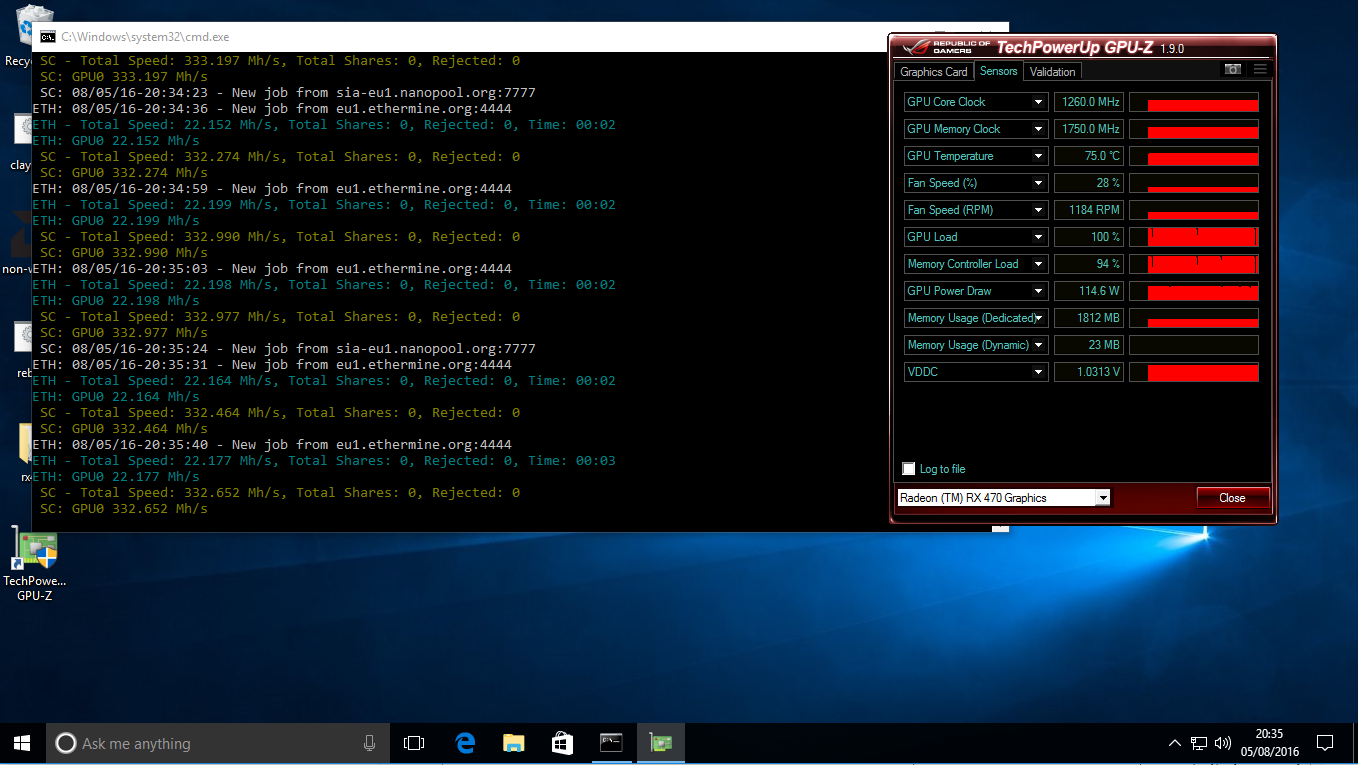The image size is (1358, 765).
Task: Open the Memory Usage (Dedicated) dropdown
Action: pyautogui.click(x=1039, y=318)
